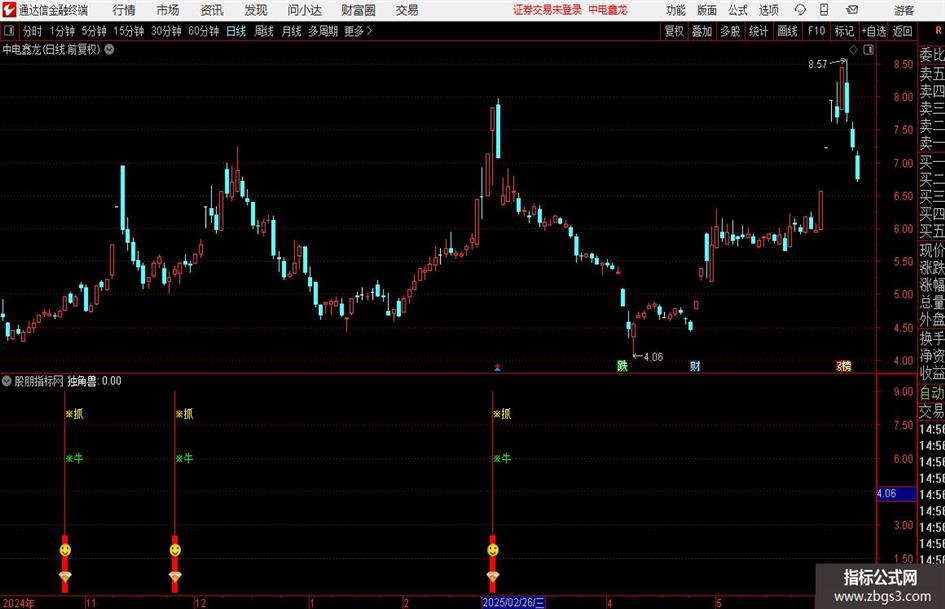Open the 资讯 menu

pyautogui.click(x=212, y=10)
